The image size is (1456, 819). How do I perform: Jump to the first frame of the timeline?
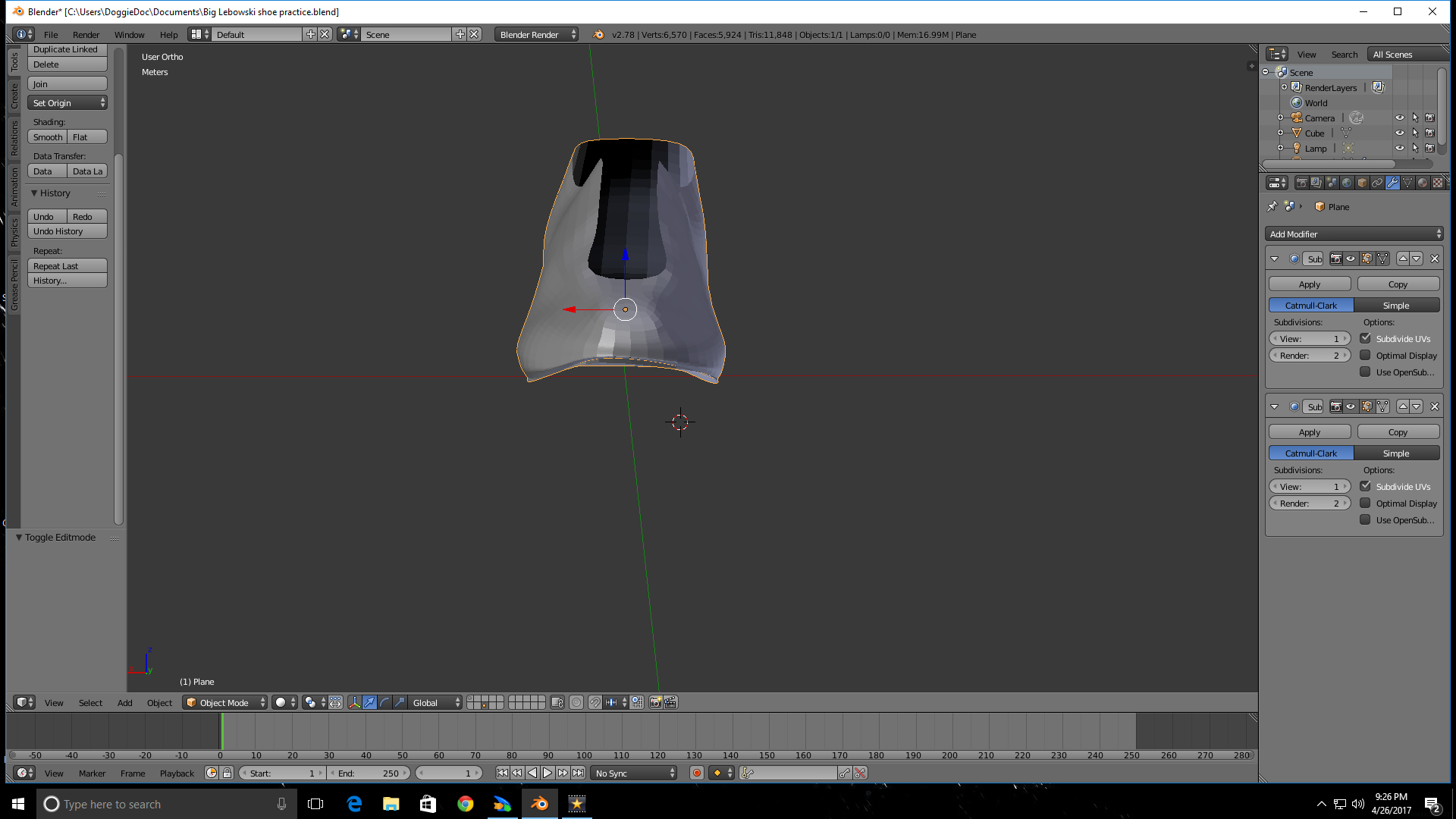[502, 773]
